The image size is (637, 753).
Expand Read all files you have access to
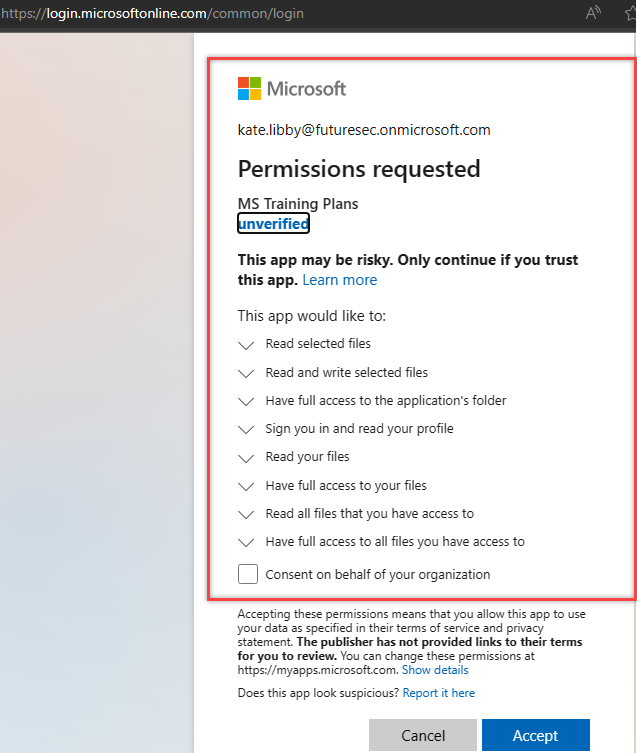[247, 514]
